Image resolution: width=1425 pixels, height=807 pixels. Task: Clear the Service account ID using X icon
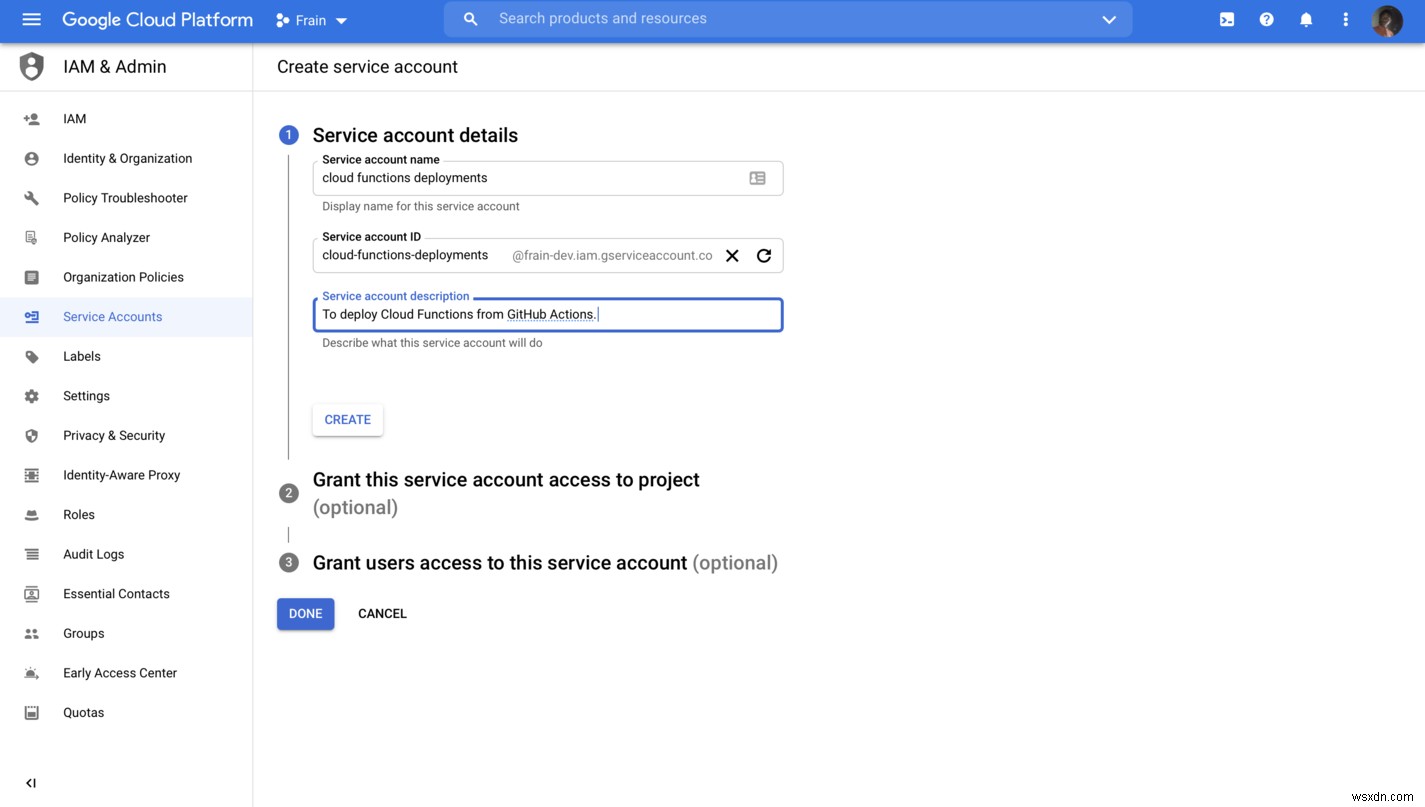(732, 255)
